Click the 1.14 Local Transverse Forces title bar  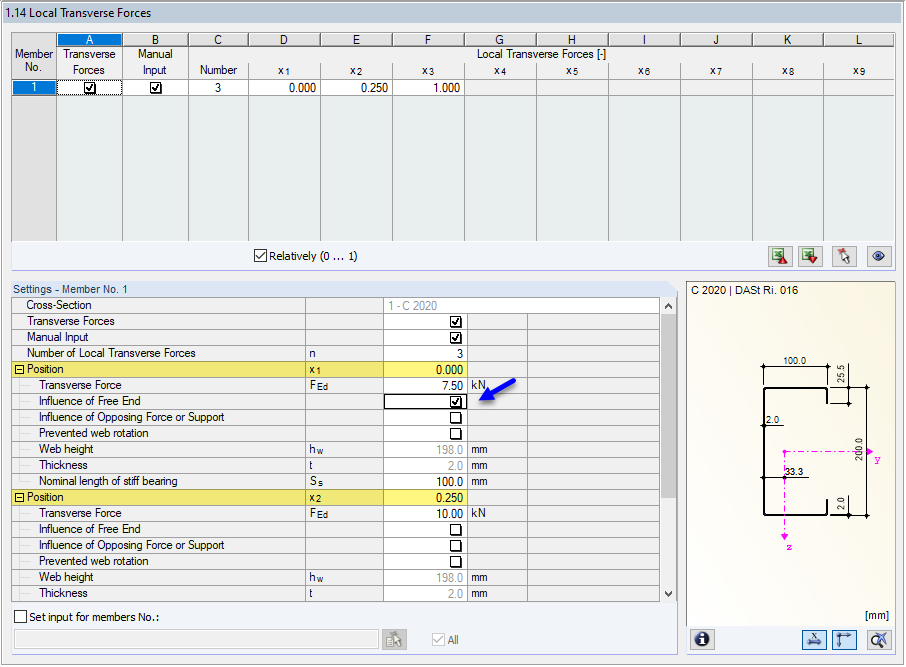coord(100,12)
